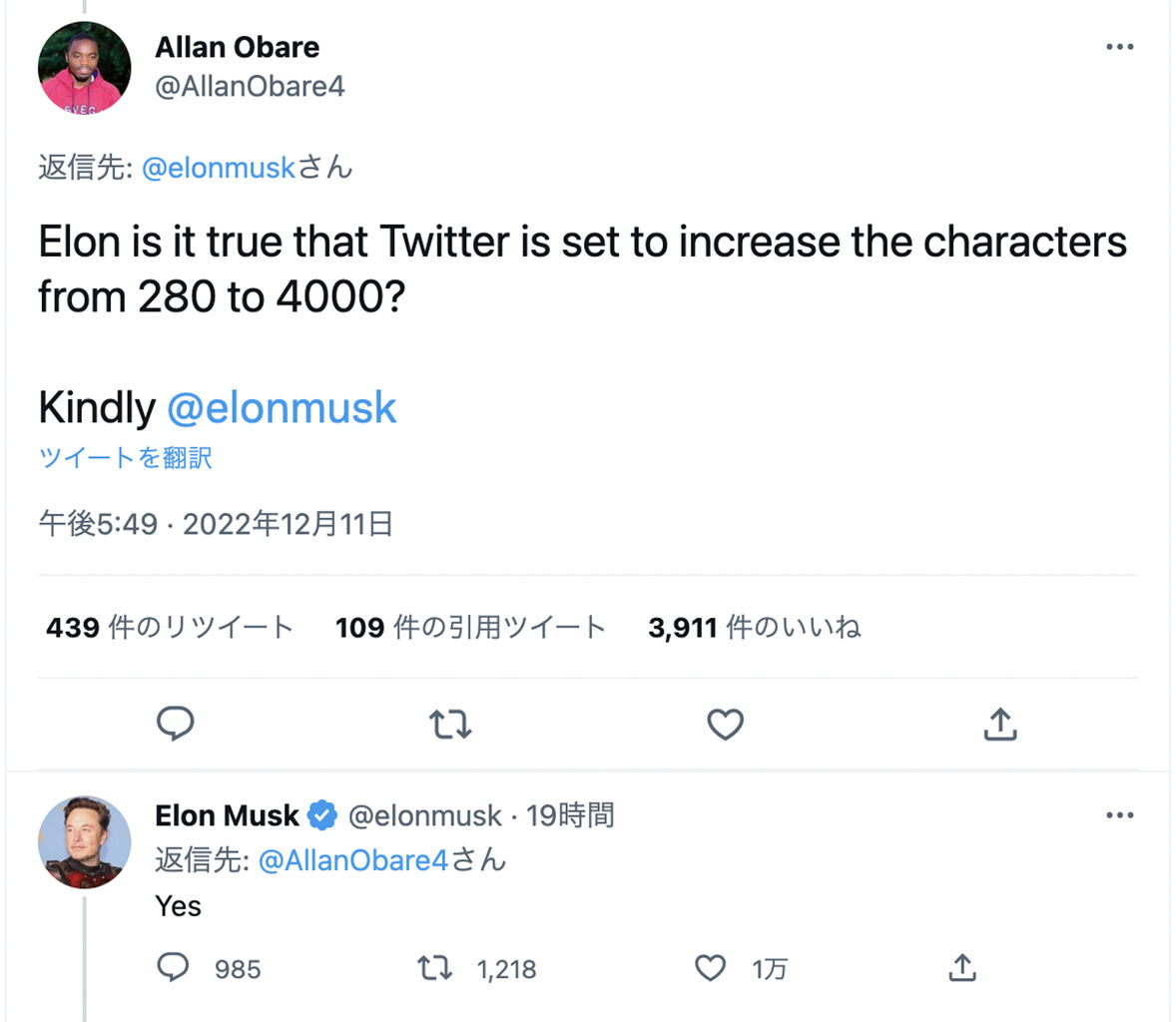Click Allan Obare's profile picture
The height and width of the screenshot is (1022, 1176).
pyautogui.click(x=85, y=67)
